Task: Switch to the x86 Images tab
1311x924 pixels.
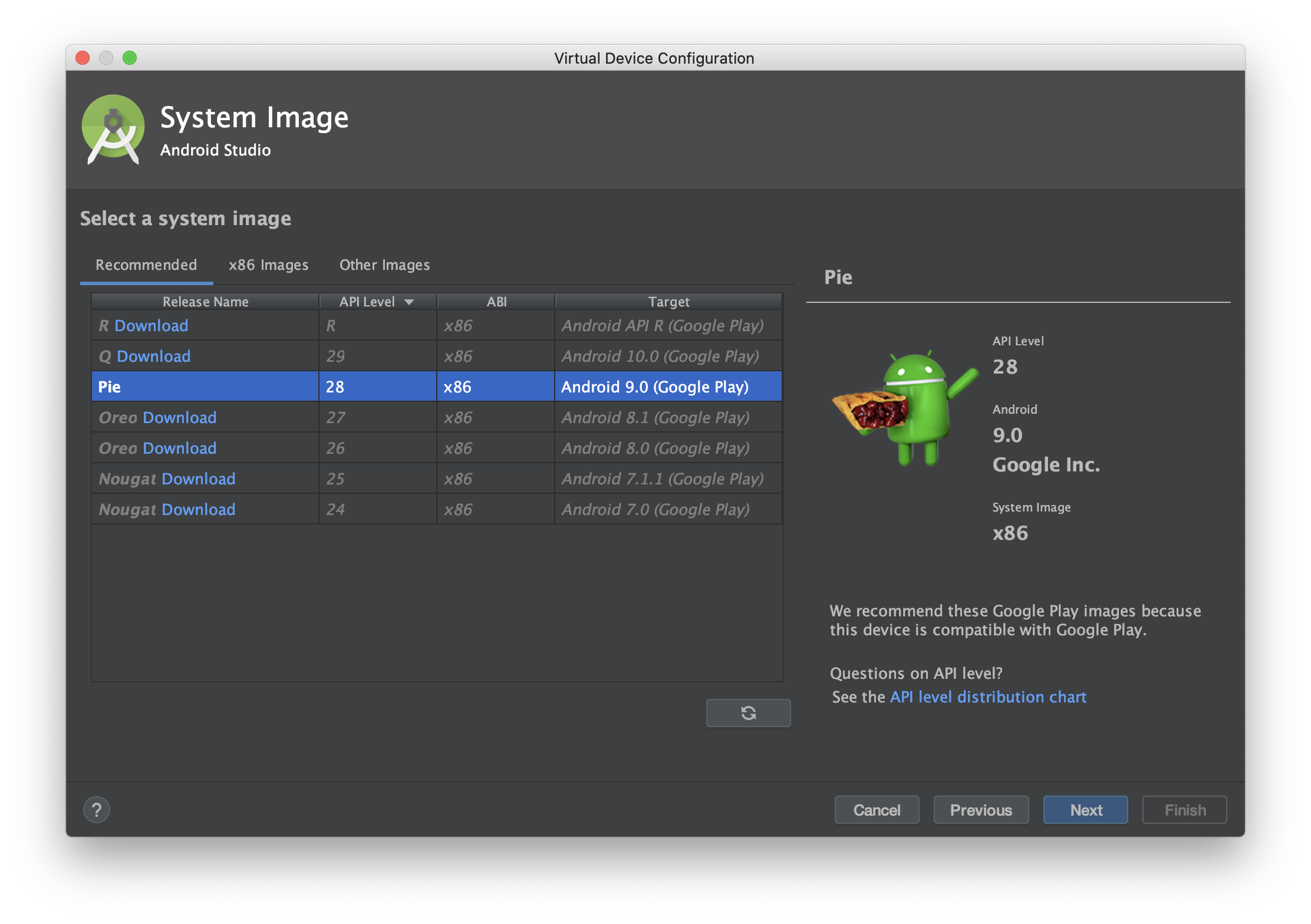Action: tap(268, 265)
